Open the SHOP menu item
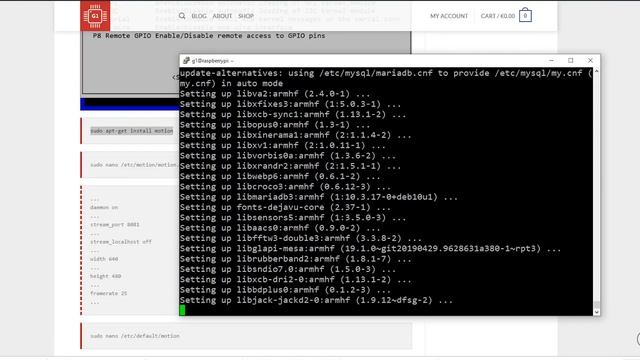The height and width of the screenshot is (360, 640). 246,16
